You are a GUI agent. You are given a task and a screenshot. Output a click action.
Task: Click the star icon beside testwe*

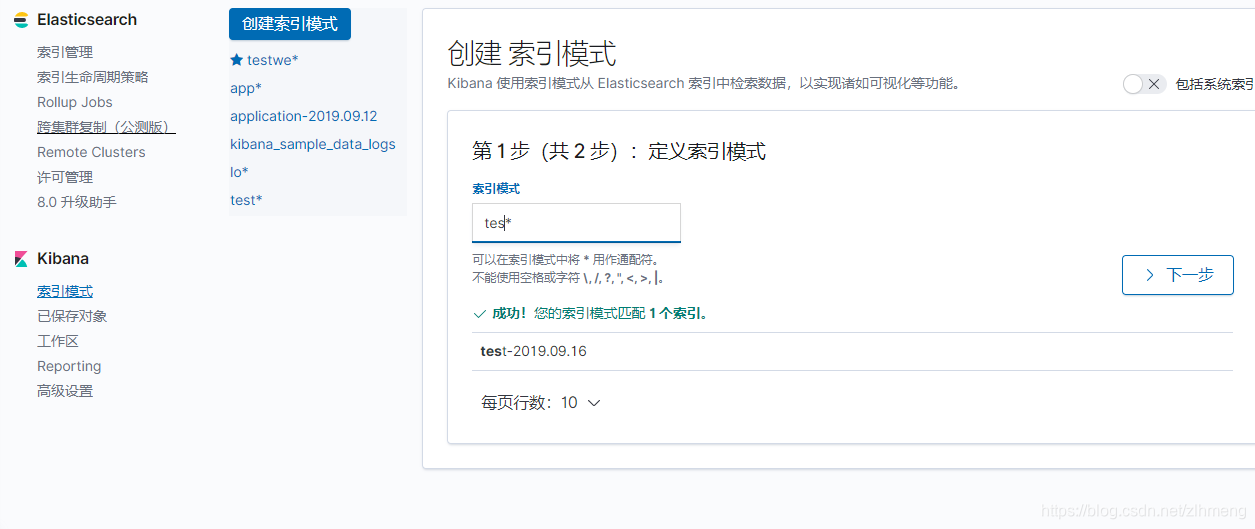(x=237, y=60)
